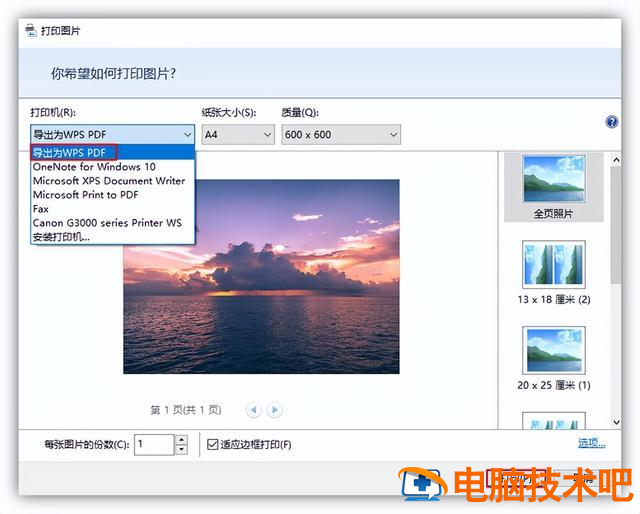Open the 选项... options link

pyautogui.click(x=591, y=443)
